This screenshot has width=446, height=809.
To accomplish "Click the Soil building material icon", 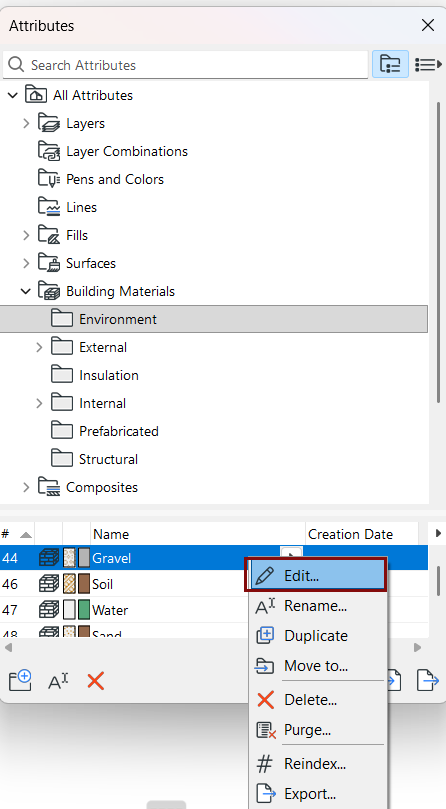I will point(49,584).
